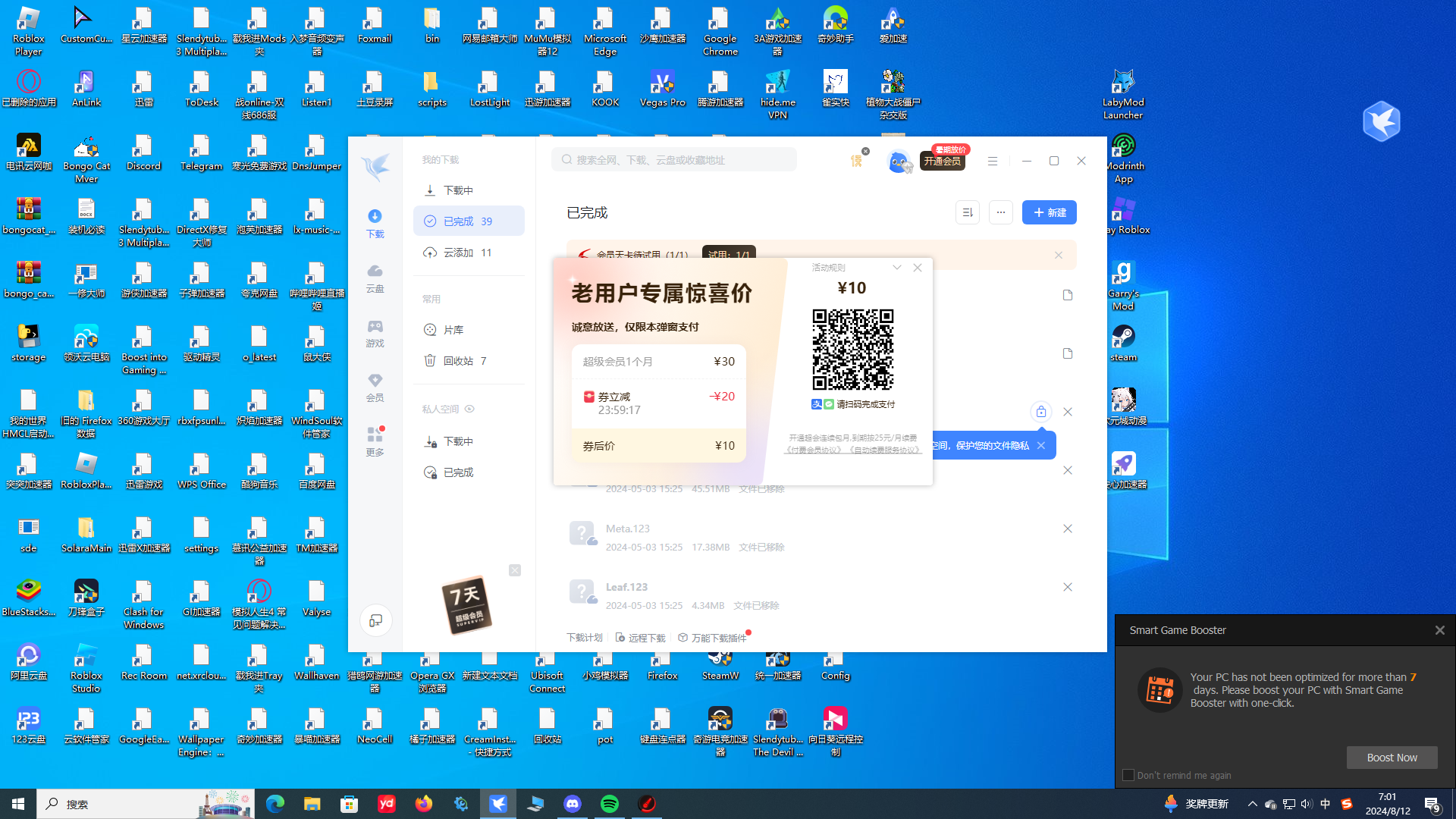Click the user avatar icon in the title bar
This screenshot has width=1456, height=819.
point(898,161)
